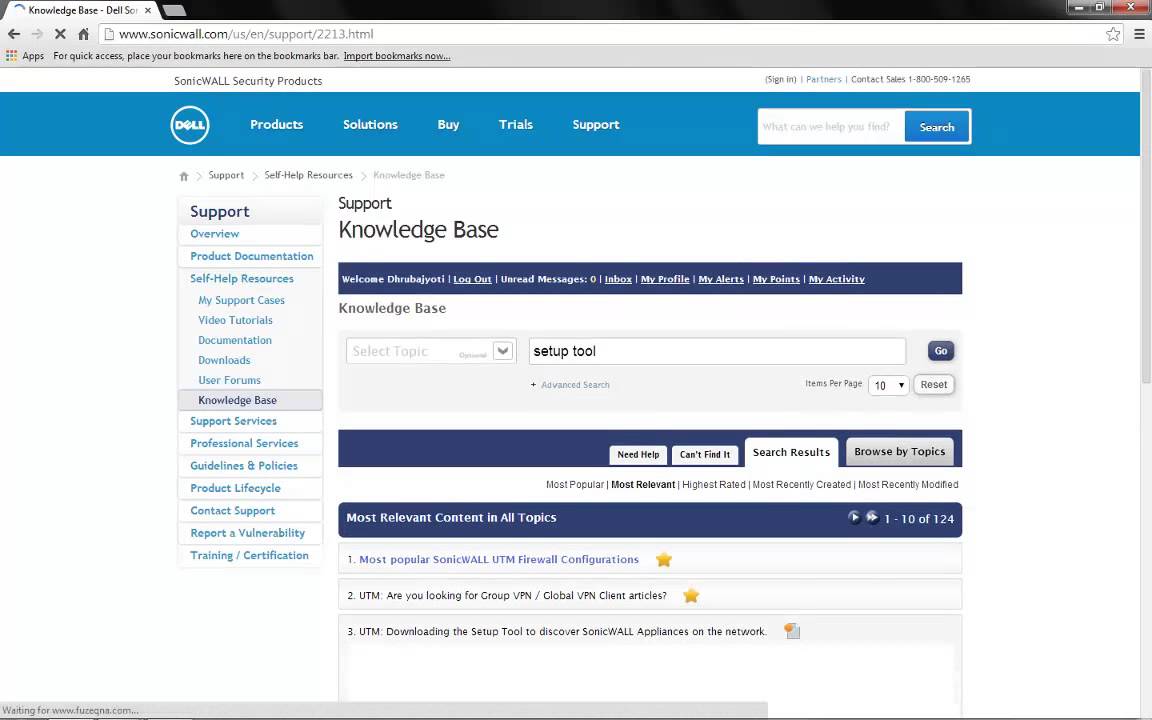The height and width of the screenshot is (720, 1152).
Task: Click breadcrumb home icon
Action: (x=184, y=176)
